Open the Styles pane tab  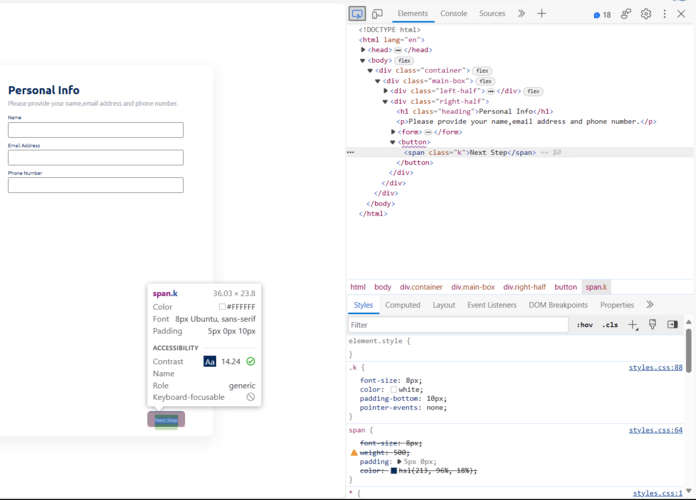pos(363,305)
